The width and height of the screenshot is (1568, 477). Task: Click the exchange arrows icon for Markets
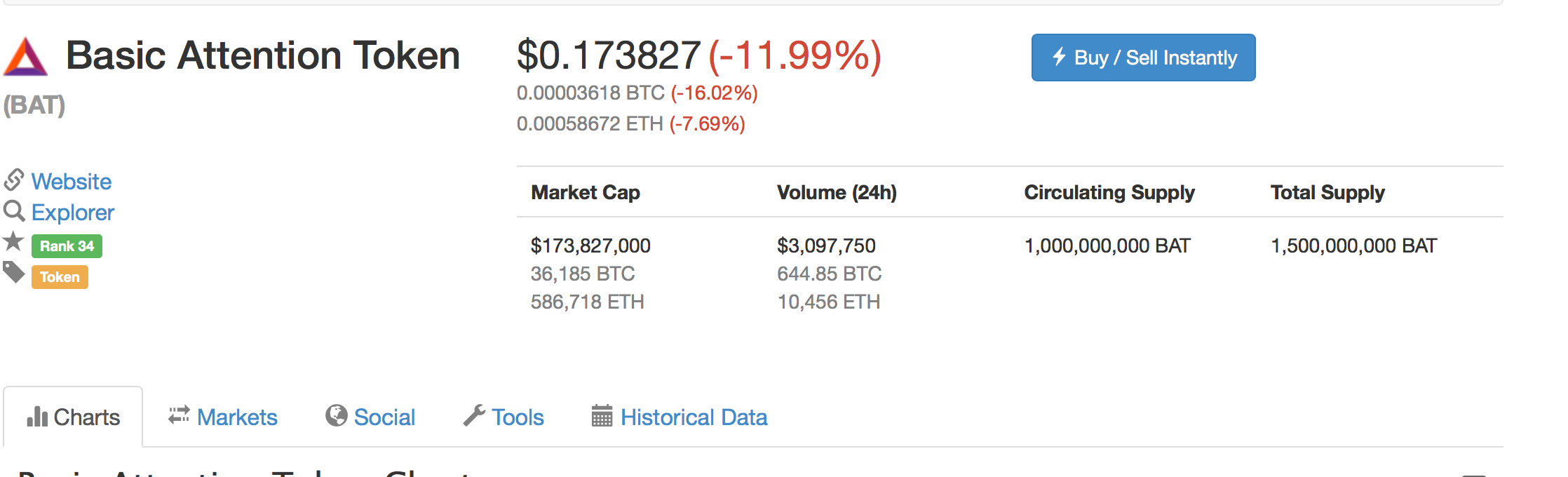(x=179, y=415)
